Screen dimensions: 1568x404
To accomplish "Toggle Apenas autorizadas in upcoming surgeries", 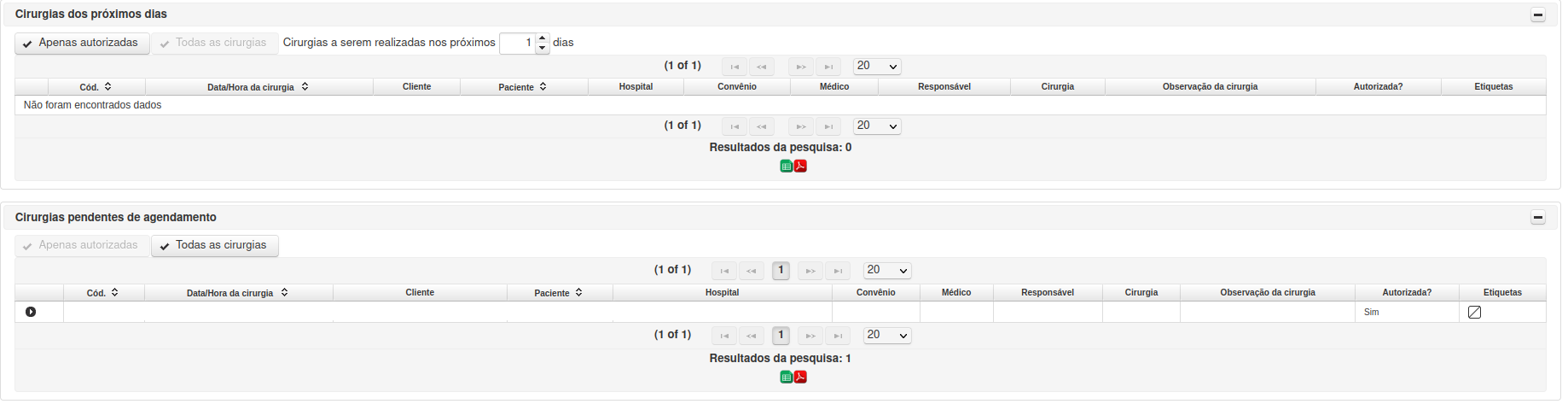I will pyautogui.click(x=82, y=43).
